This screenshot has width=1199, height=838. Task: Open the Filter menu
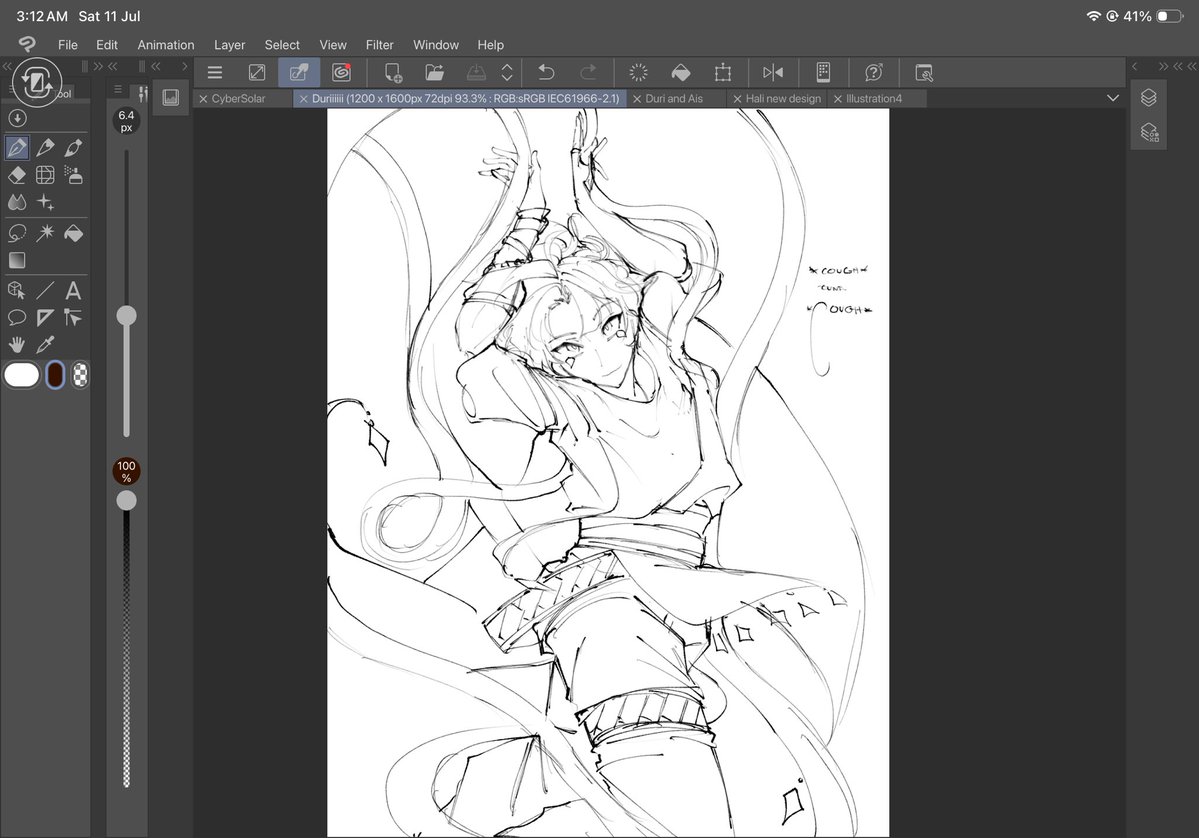379,45
